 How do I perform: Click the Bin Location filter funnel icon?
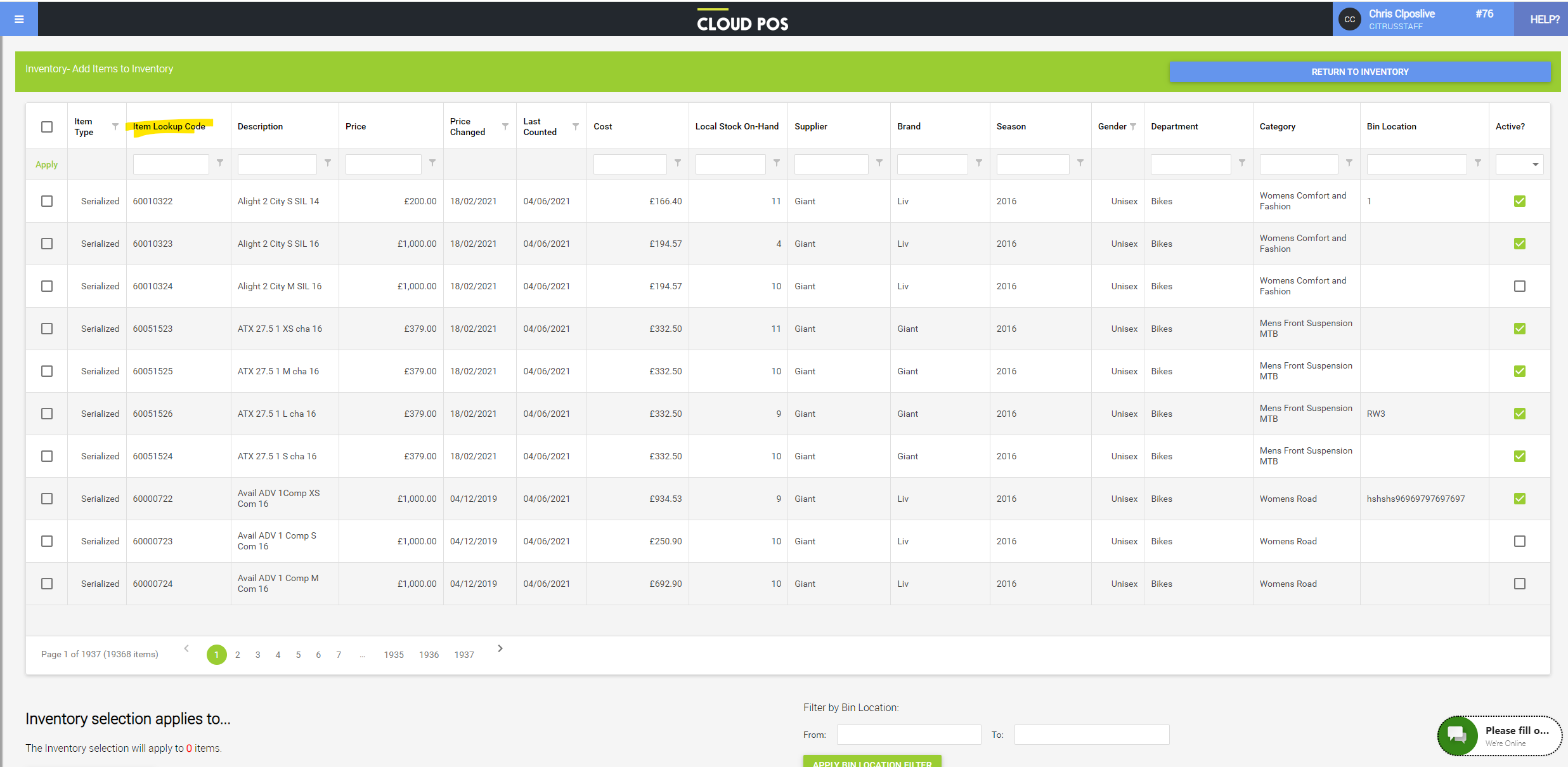pos(1478,163)
